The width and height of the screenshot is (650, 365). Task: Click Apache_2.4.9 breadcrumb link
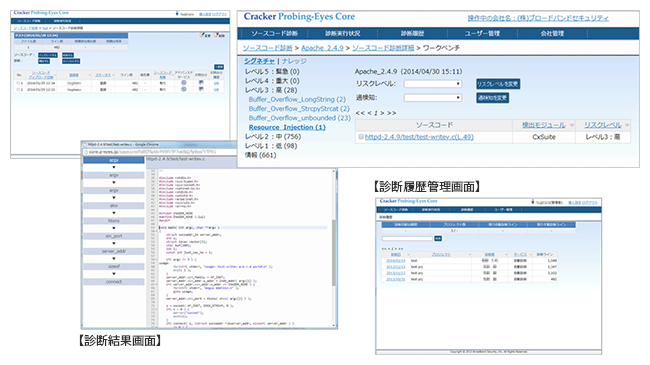tap(322, 48)
